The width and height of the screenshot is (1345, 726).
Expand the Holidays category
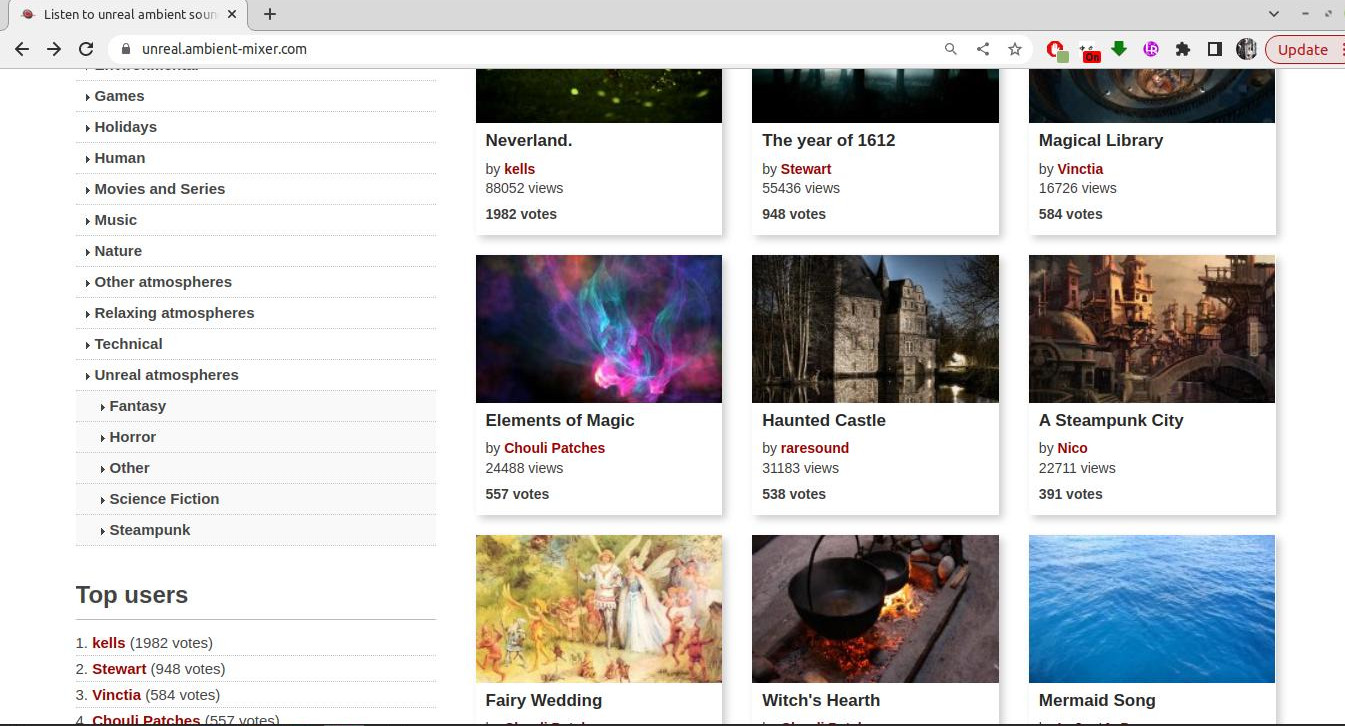(x=125, y=127)
